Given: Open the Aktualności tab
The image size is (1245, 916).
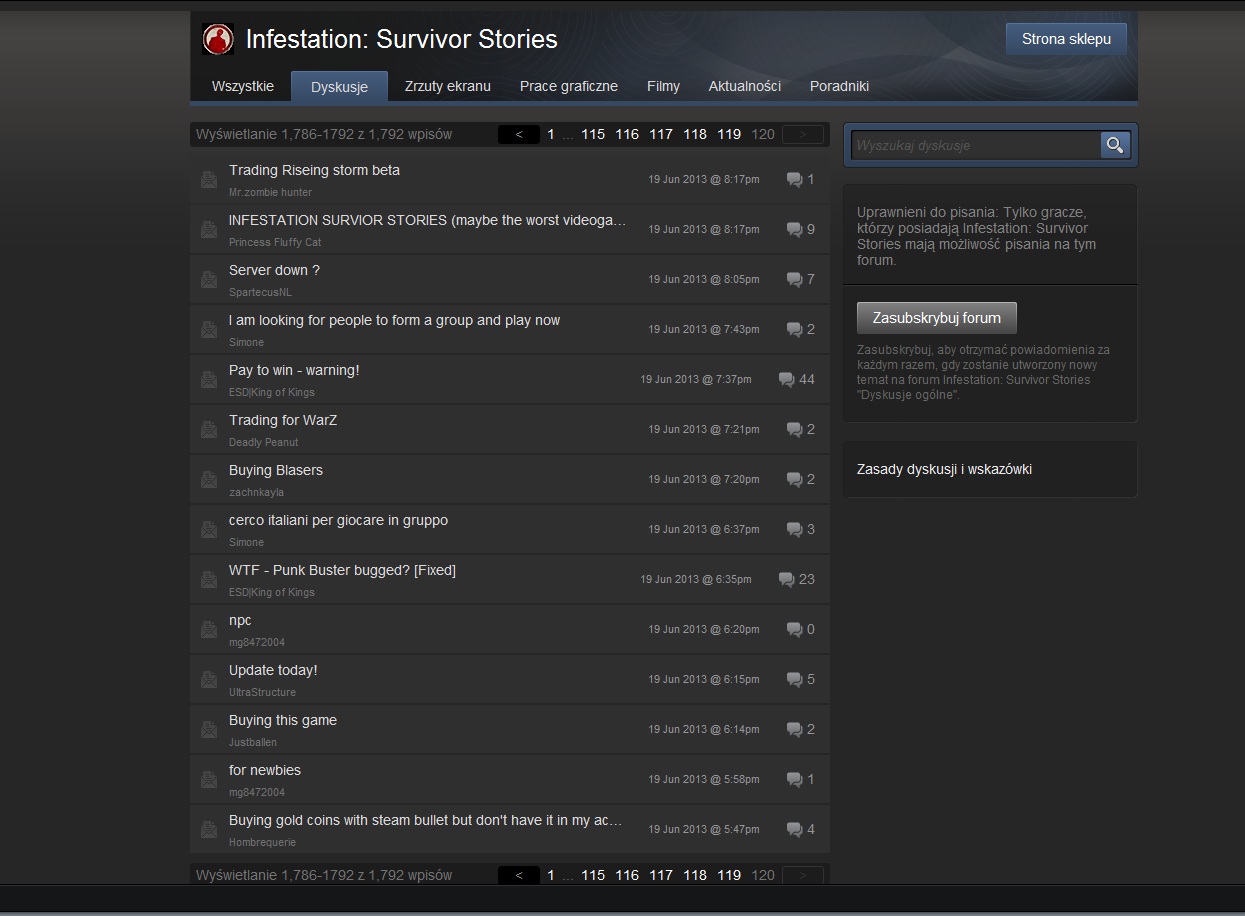Looking at the screenshot, I should tap(745, 86).
